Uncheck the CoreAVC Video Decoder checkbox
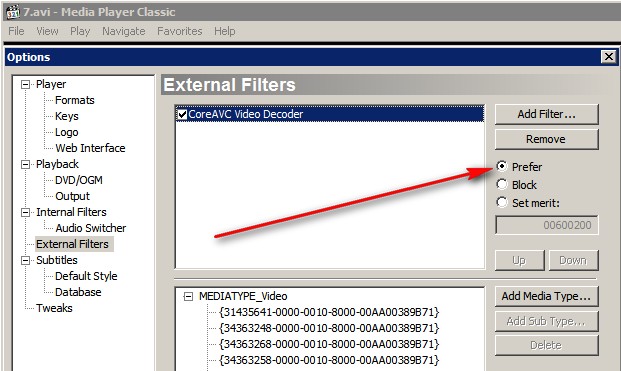621x371 pixels. [182, 114]
